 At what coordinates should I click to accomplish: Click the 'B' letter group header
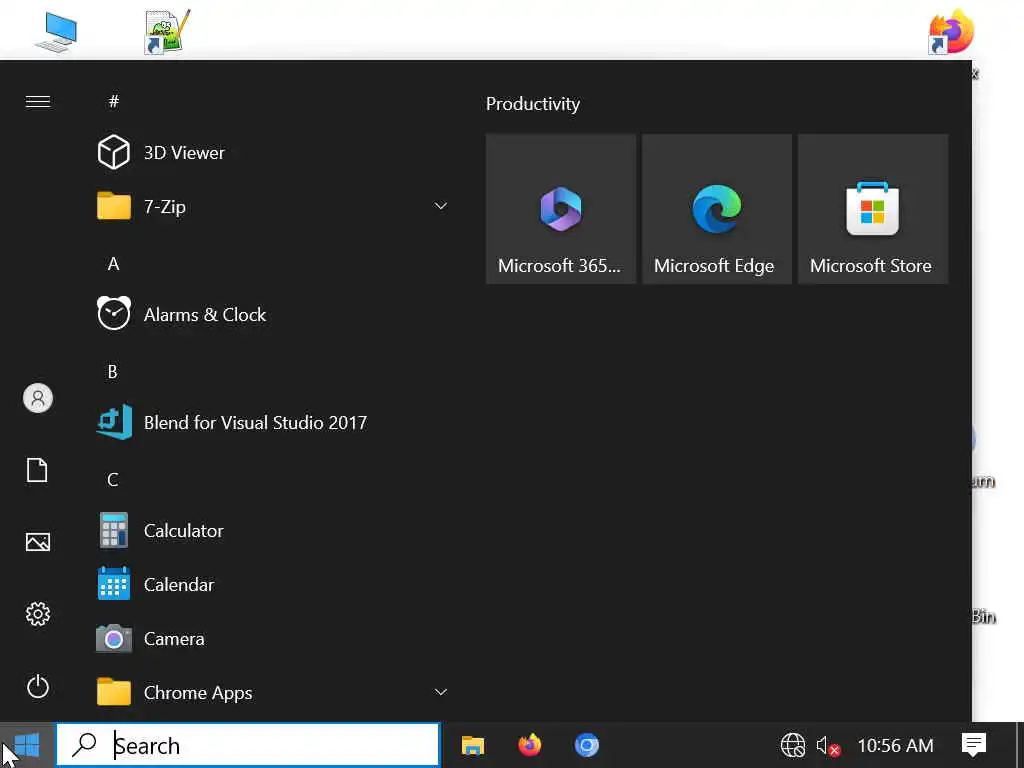112,372
